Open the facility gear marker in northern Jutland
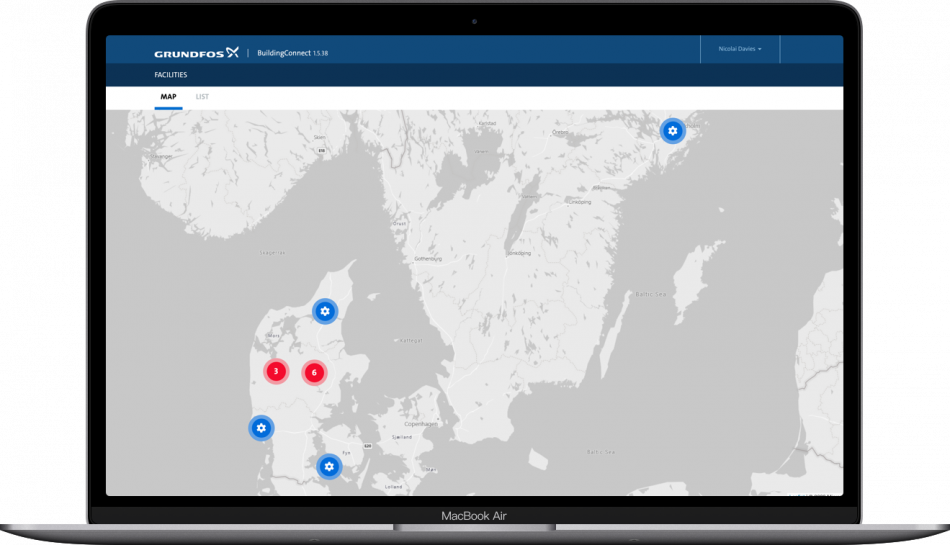This screenshot has height=545, width=950. coord(325,311)
